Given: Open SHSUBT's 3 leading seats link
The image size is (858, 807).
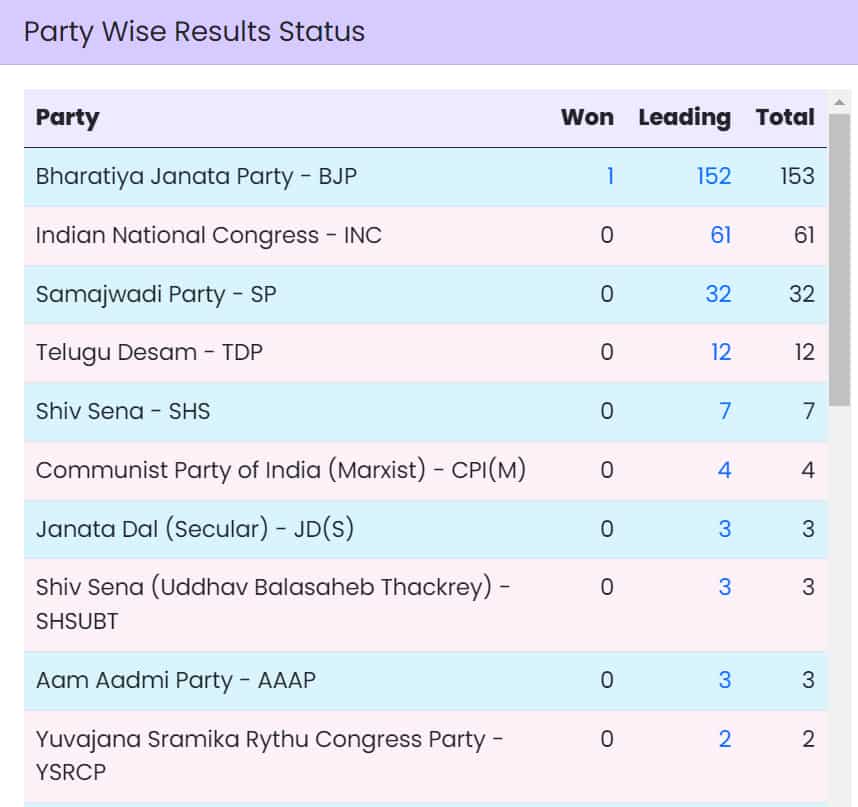Looking at the screenshot, I should tap(724, 587).
